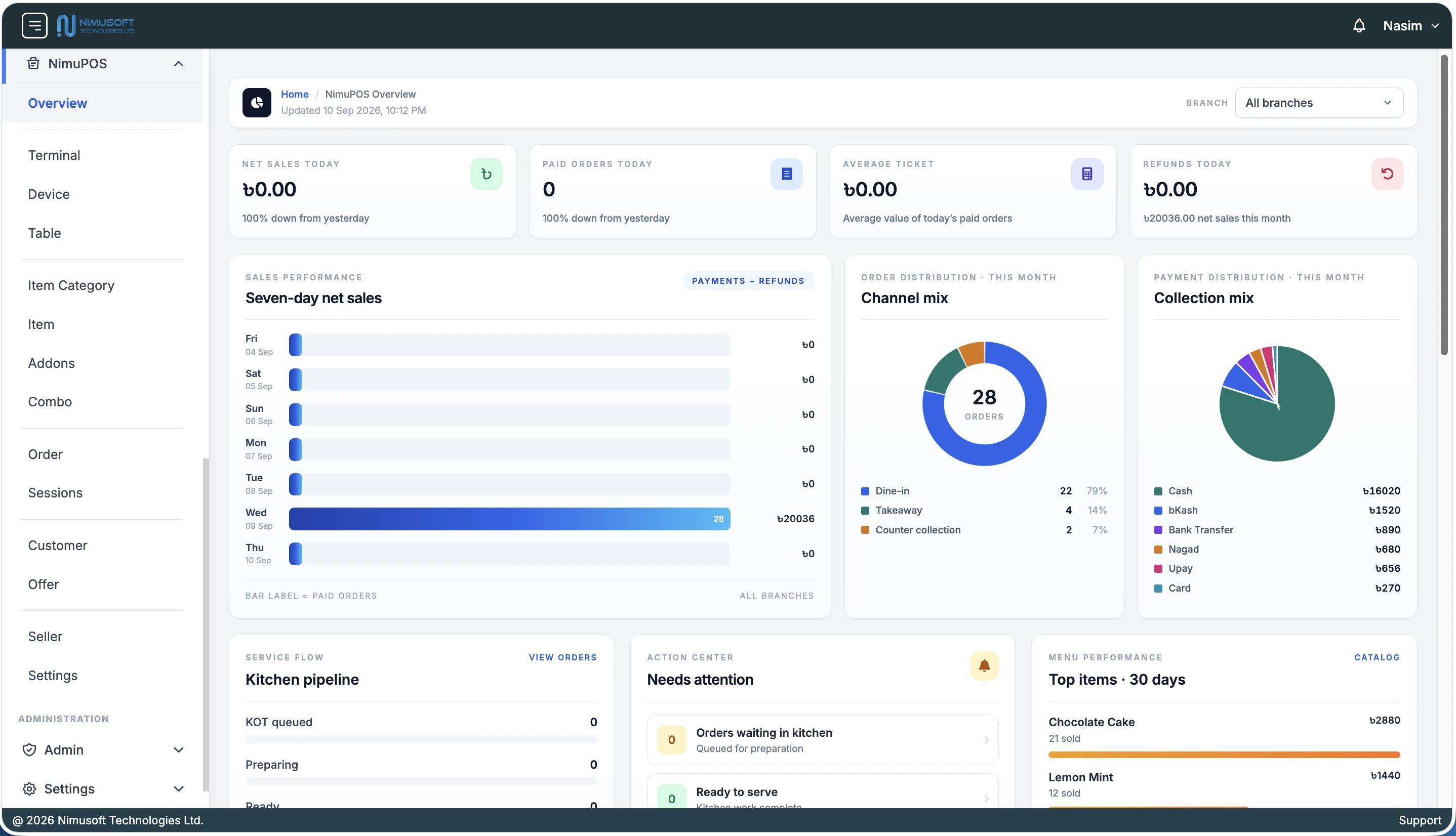
Task: Click the Cash legend color swatch
Action: 1158,491
